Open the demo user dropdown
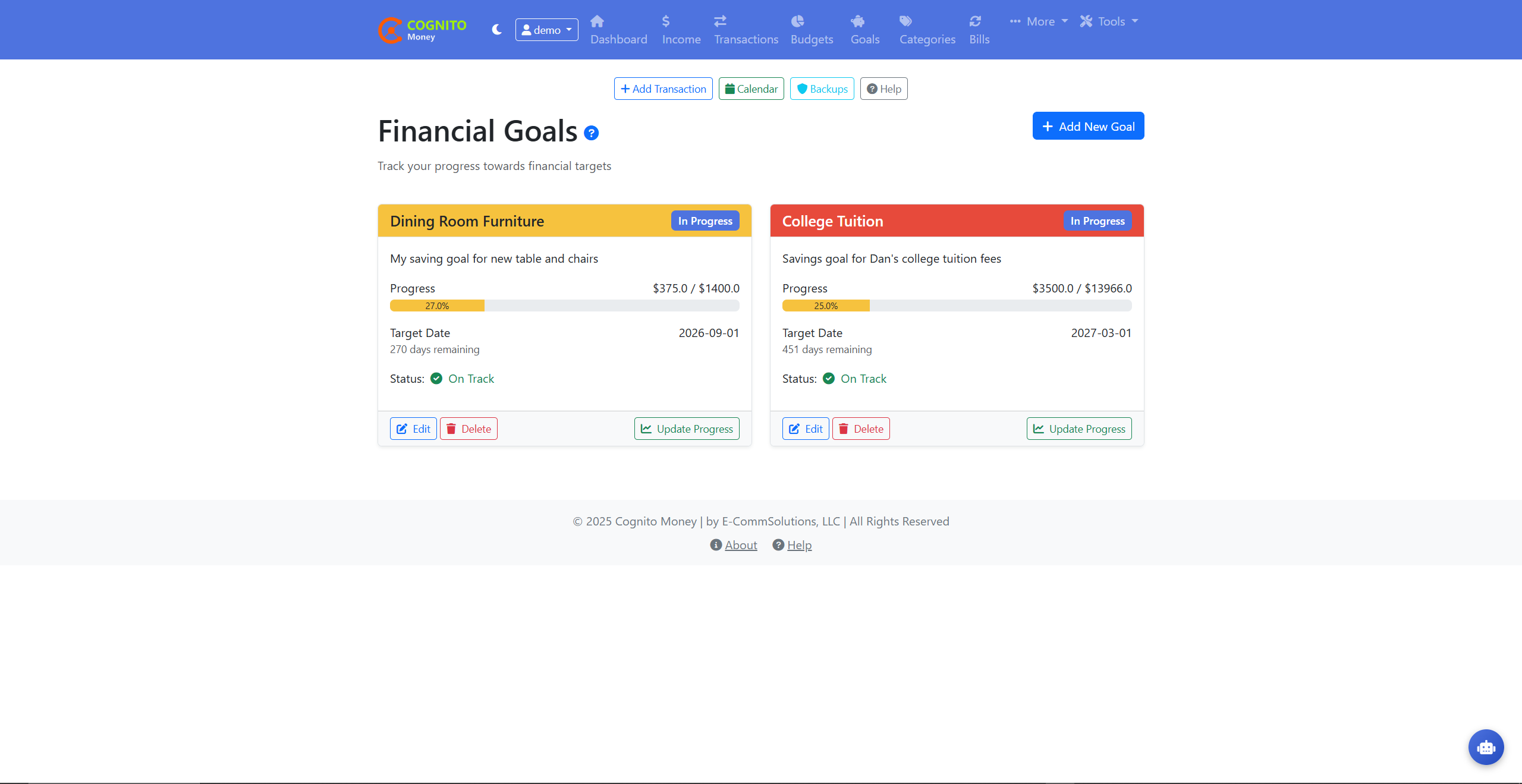 546,29
